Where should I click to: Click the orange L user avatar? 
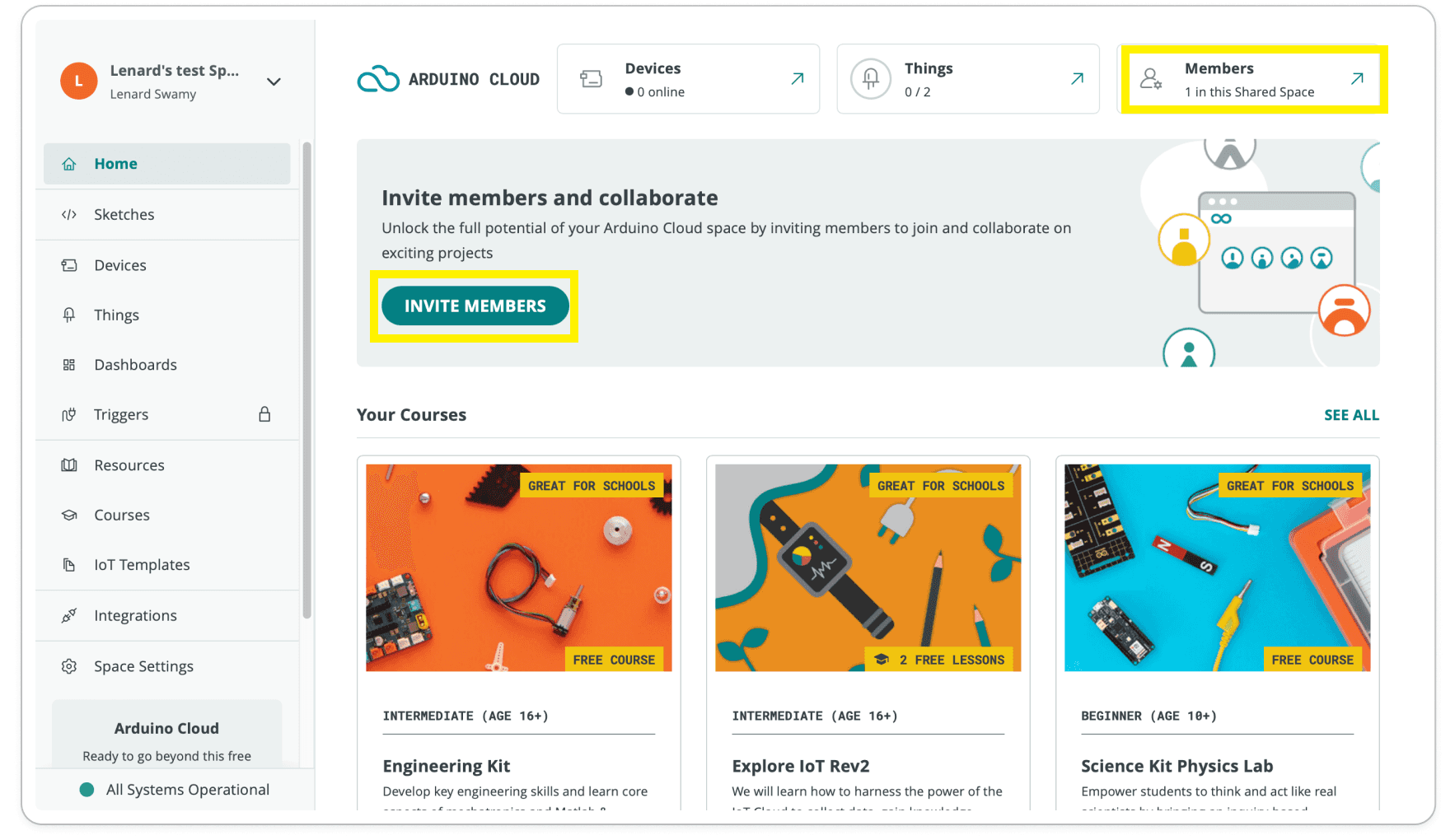pos(79,81)
